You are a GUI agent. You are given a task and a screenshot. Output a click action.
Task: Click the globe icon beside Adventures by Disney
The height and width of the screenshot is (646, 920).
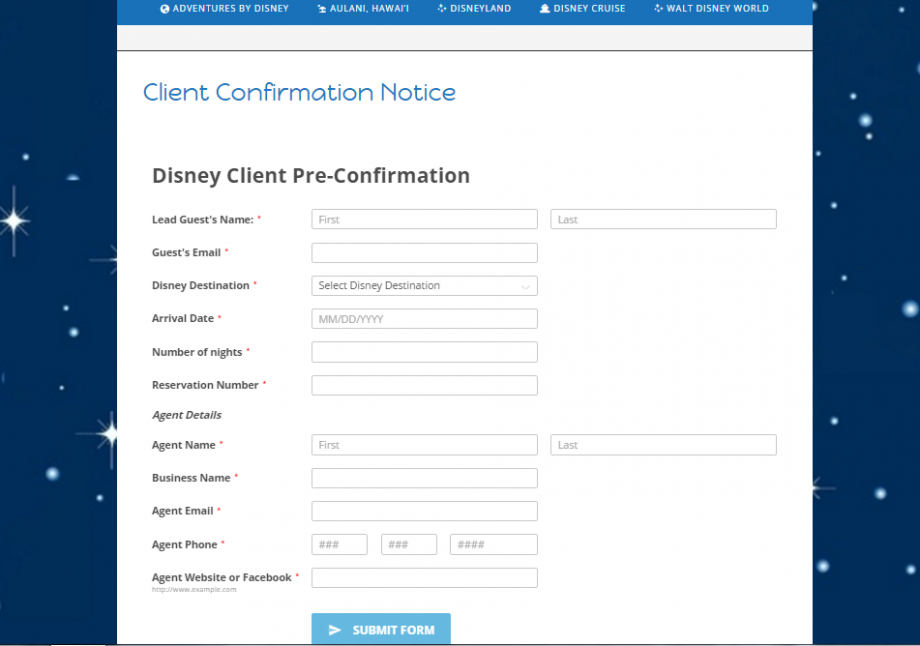(x=165, y=9)
